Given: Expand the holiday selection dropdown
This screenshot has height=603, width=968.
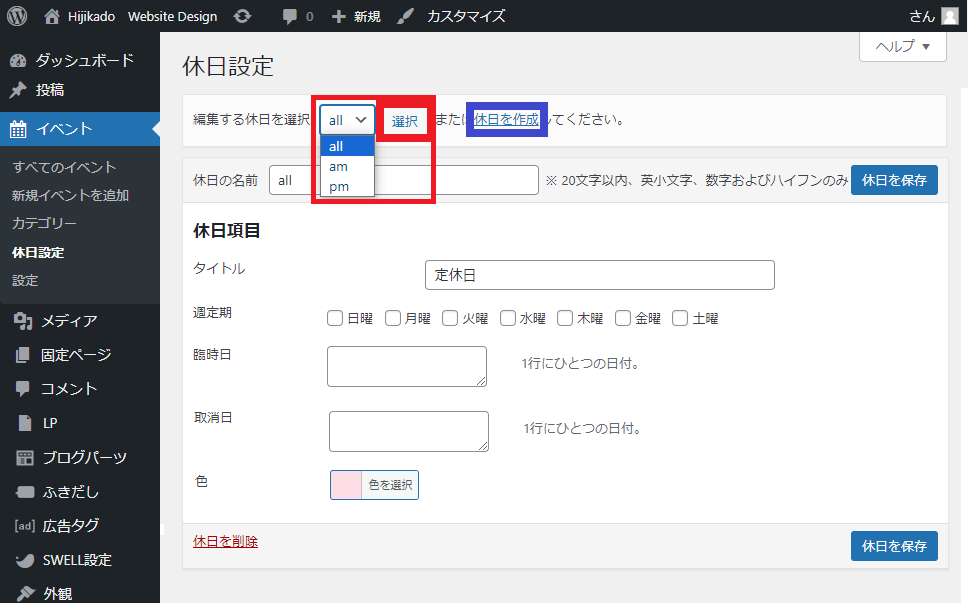Looking at the screenshot, I should point(347,120).
